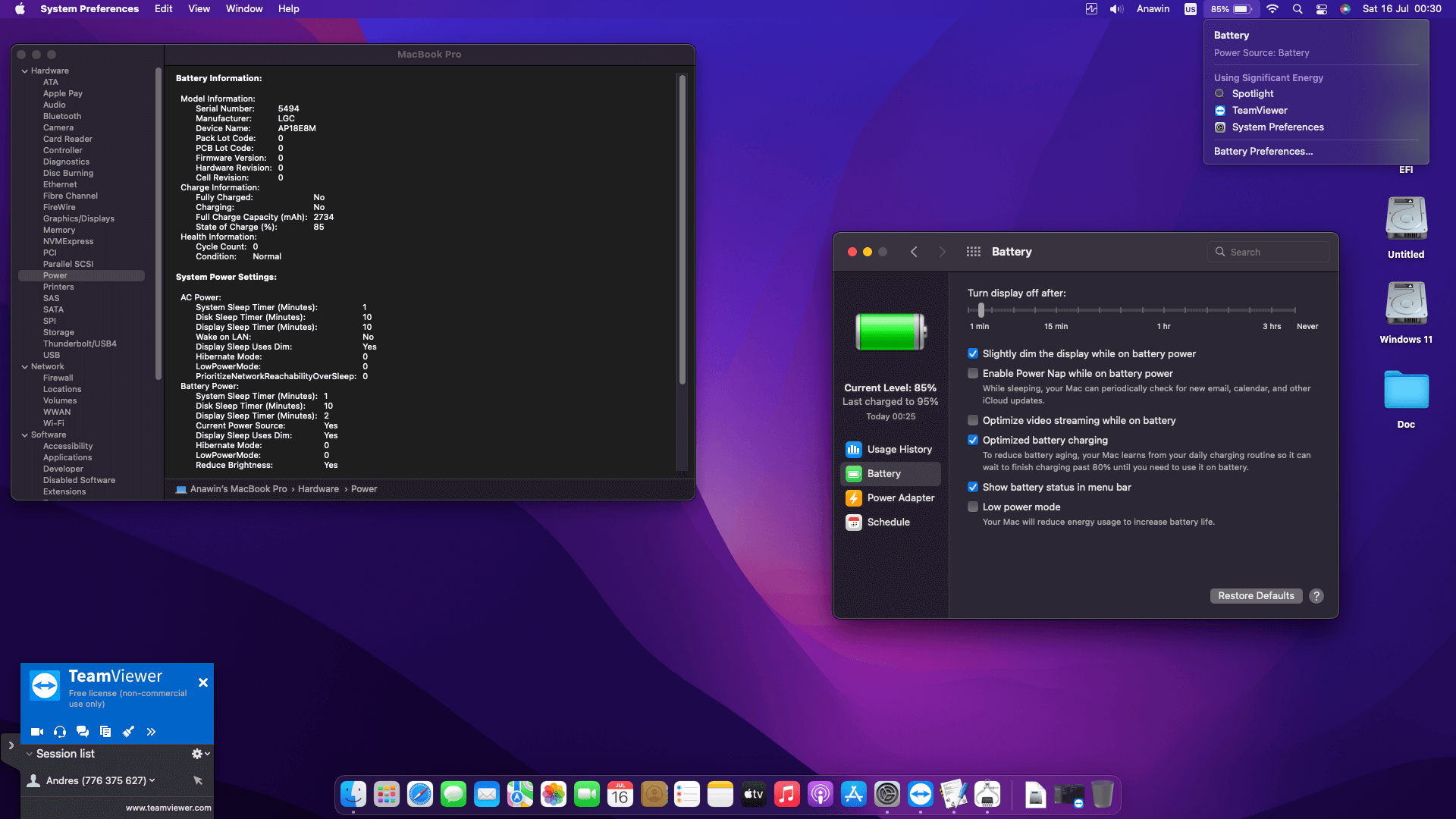Open Trash in the Dock
The height and width of the screenshot is (819, 1456).
point(1103,795)
